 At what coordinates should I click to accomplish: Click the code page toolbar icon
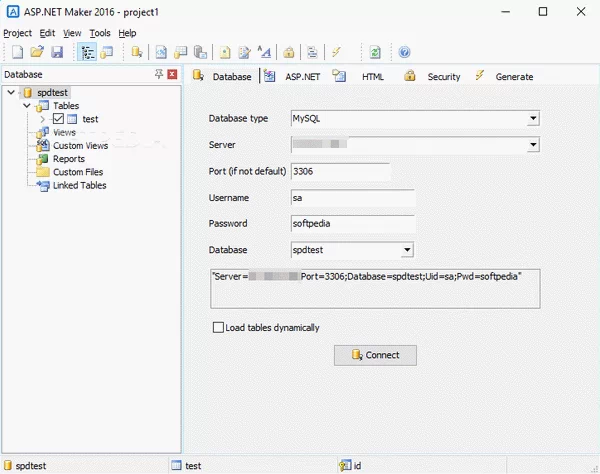pyautogui.click(x=161, y=52)
